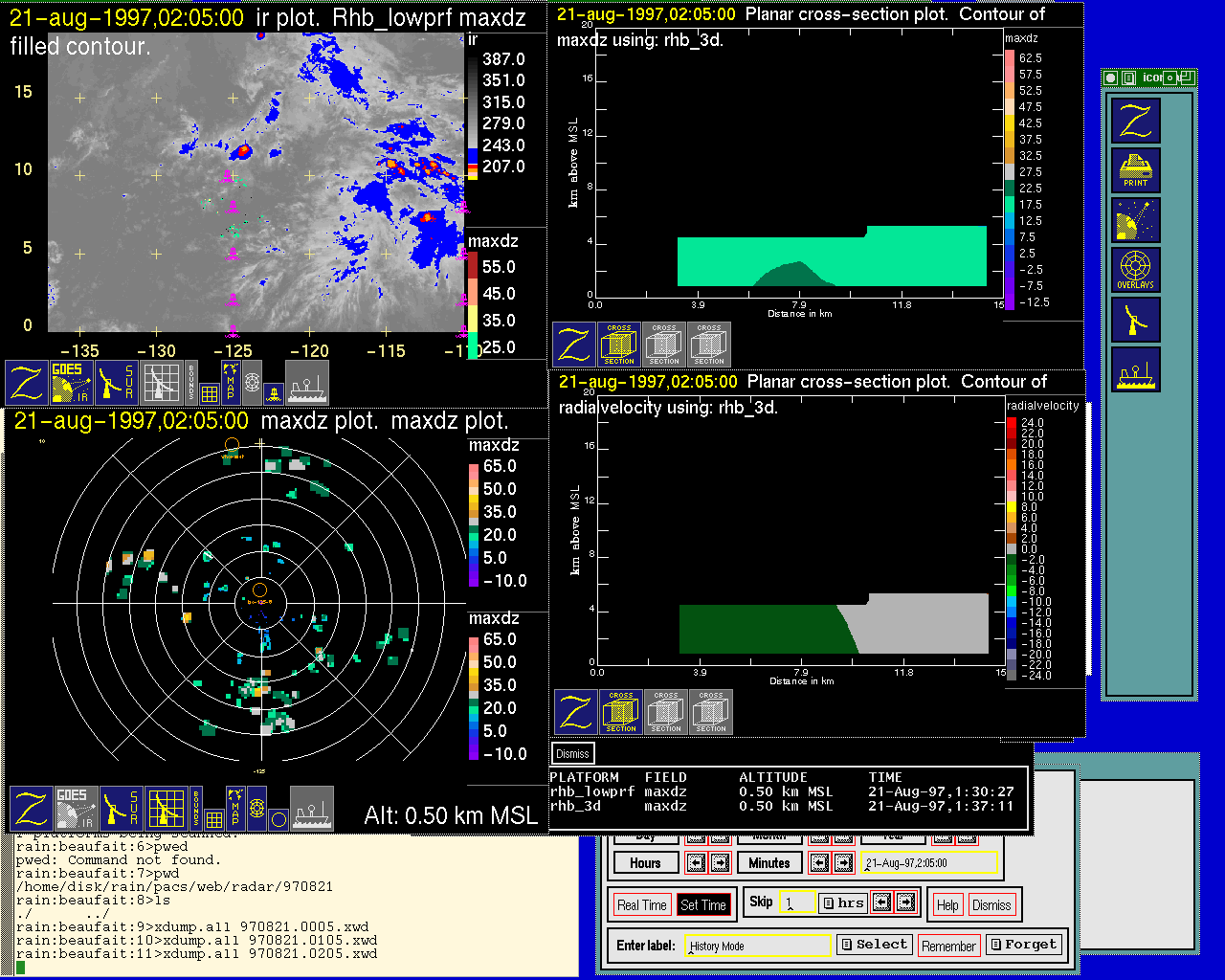Click the MAP icon in the ir plot window

(x=231, y=381)
